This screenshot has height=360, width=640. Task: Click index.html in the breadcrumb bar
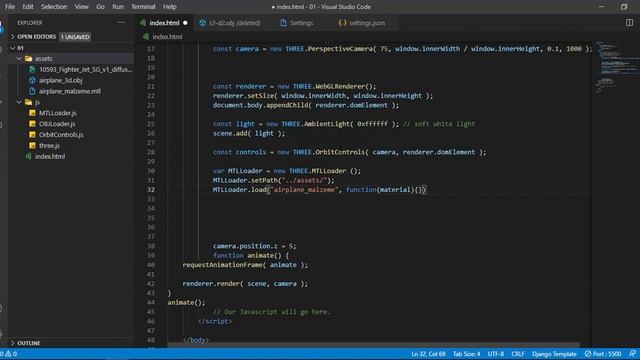pos(167,37)
